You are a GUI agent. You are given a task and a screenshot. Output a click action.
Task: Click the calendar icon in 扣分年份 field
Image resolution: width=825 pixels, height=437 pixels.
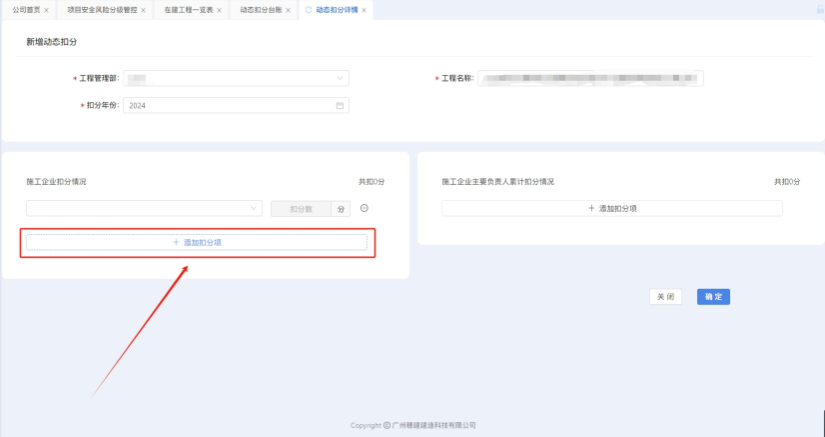click(340, 105)
